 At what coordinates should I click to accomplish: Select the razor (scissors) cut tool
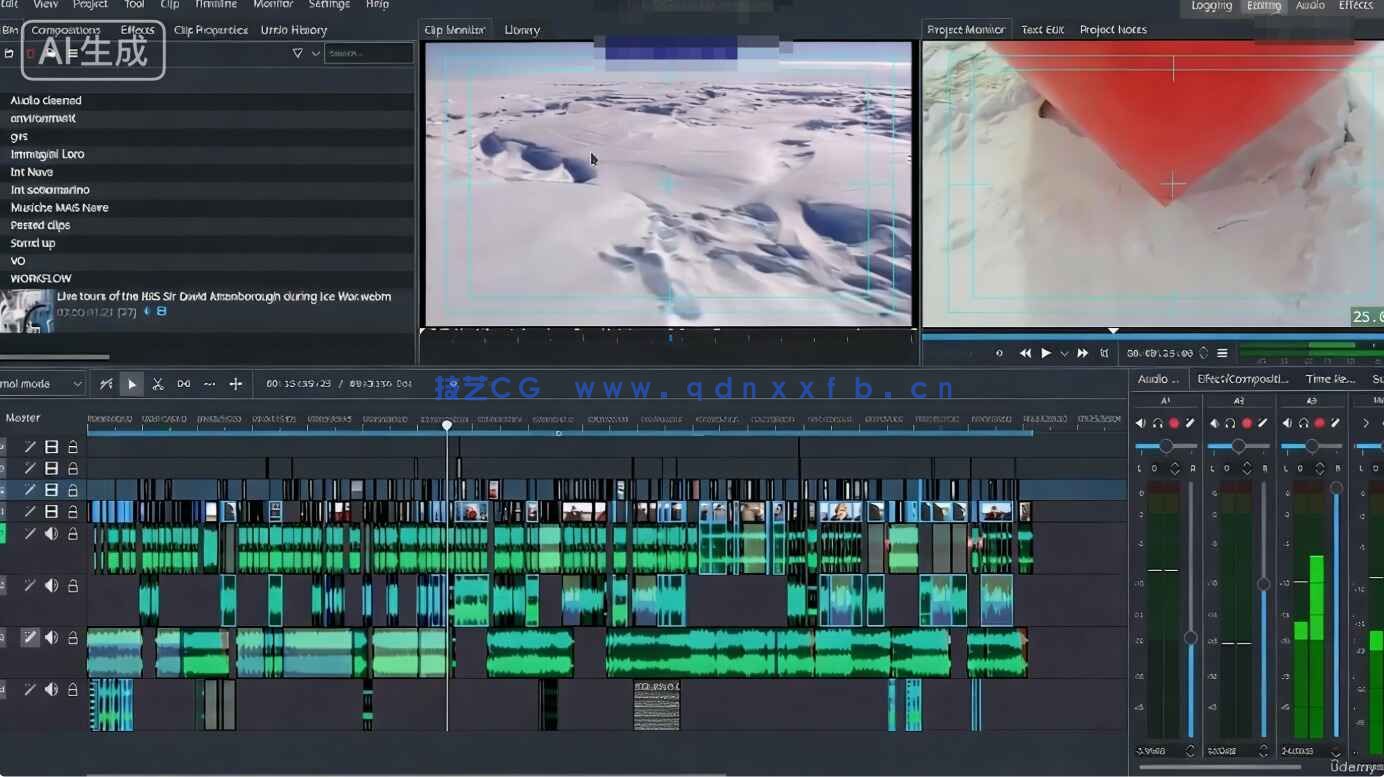click(158, 384)
